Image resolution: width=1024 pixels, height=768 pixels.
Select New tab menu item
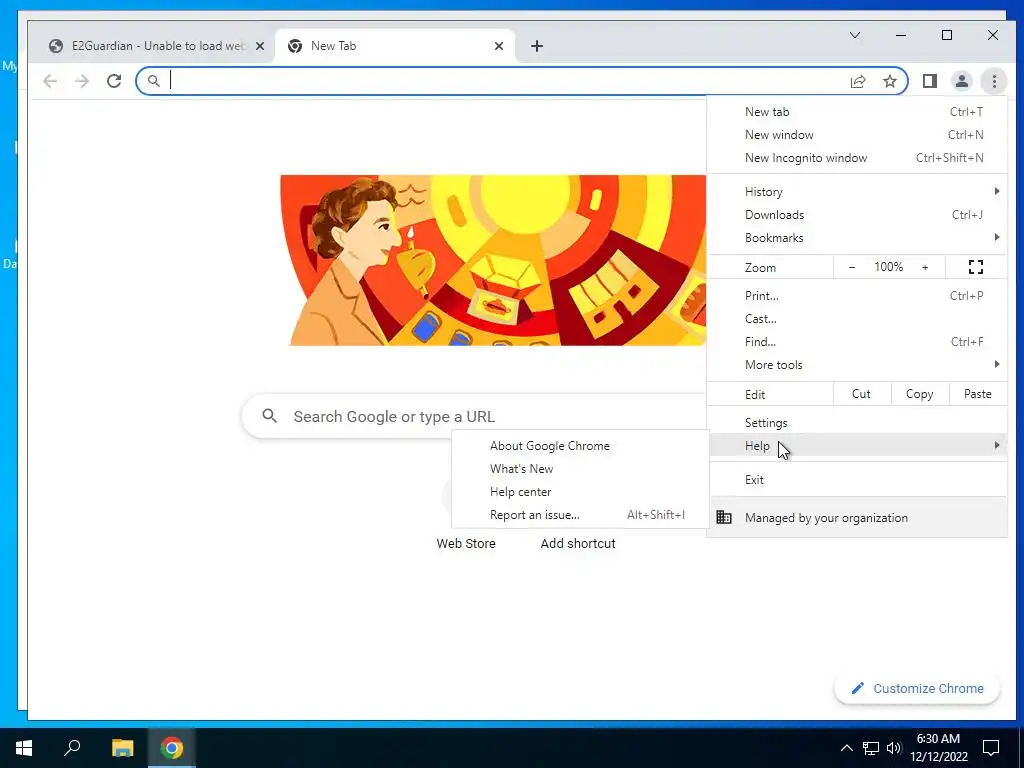click(857, 112)
